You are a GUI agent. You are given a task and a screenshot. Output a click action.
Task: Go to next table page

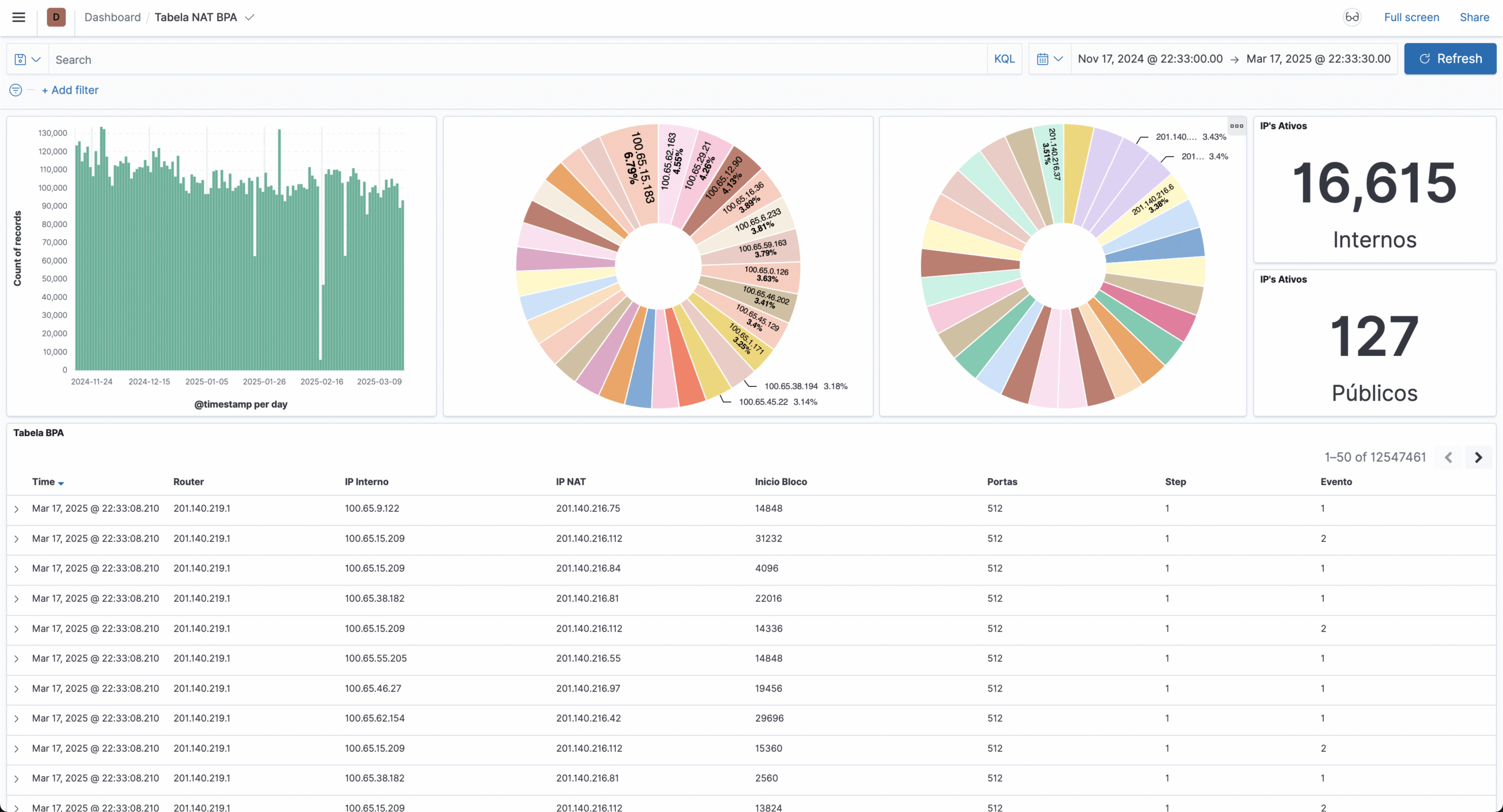[x=1478, y=457]
